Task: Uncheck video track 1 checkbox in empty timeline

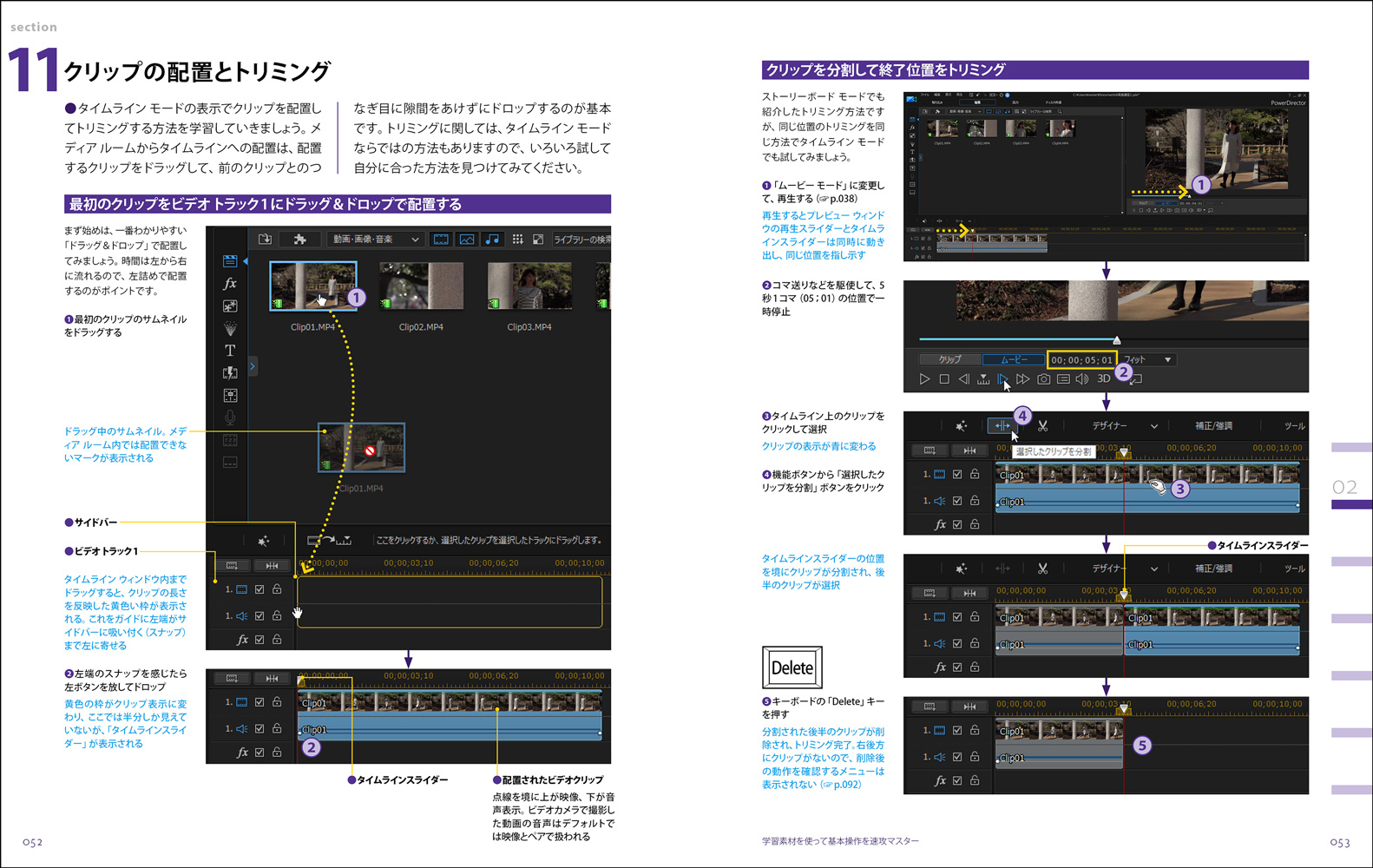Action: coord(259,589)
